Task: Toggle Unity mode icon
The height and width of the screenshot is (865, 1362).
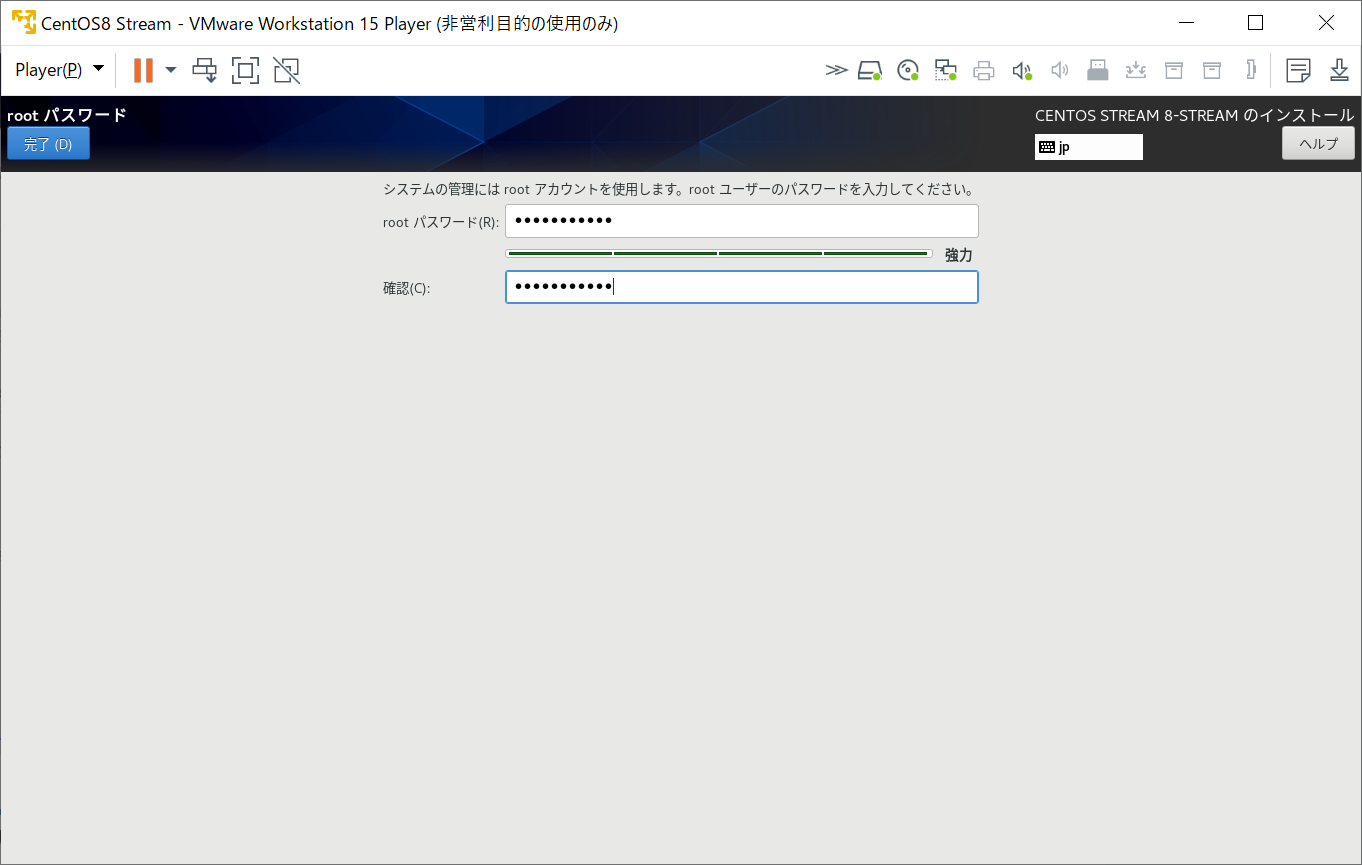Action: pyautogui.click(x=286, y=70)
